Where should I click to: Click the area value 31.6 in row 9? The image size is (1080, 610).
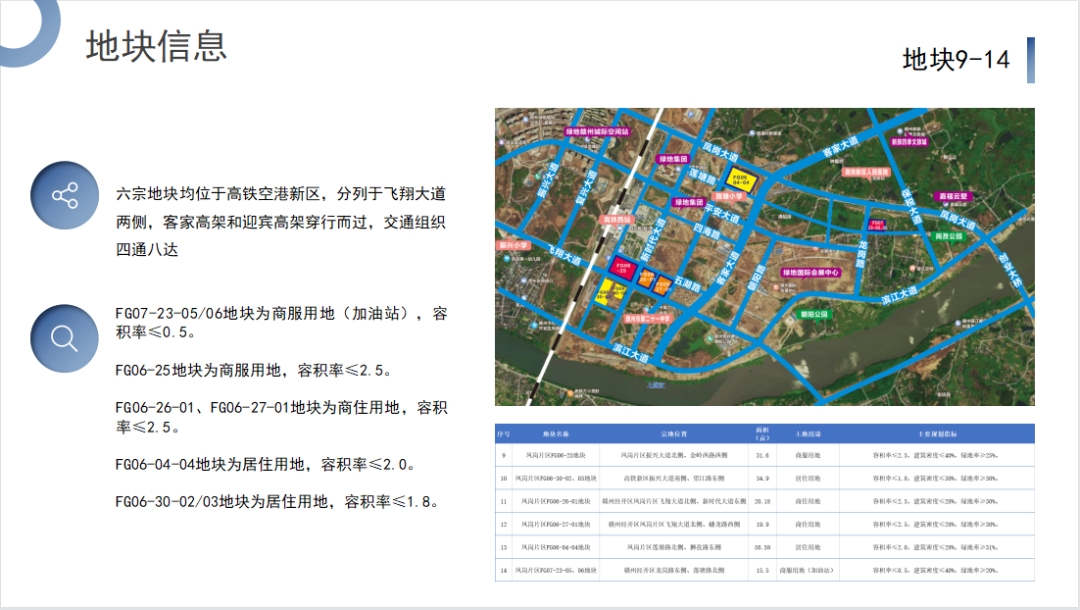(x=762, y=455)
